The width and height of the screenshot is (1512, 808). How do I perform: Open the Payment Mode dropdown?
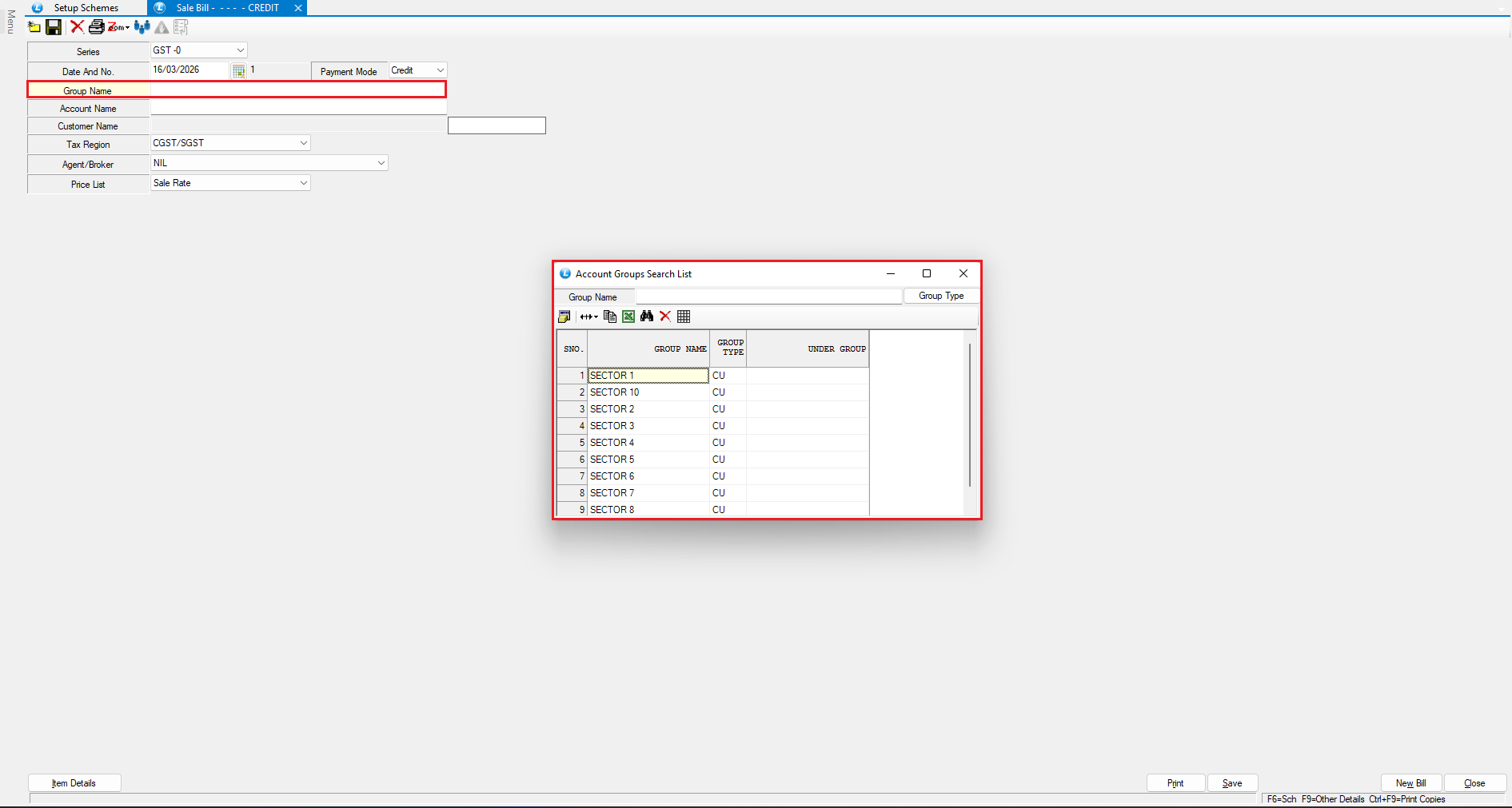[x=440, y=70]
